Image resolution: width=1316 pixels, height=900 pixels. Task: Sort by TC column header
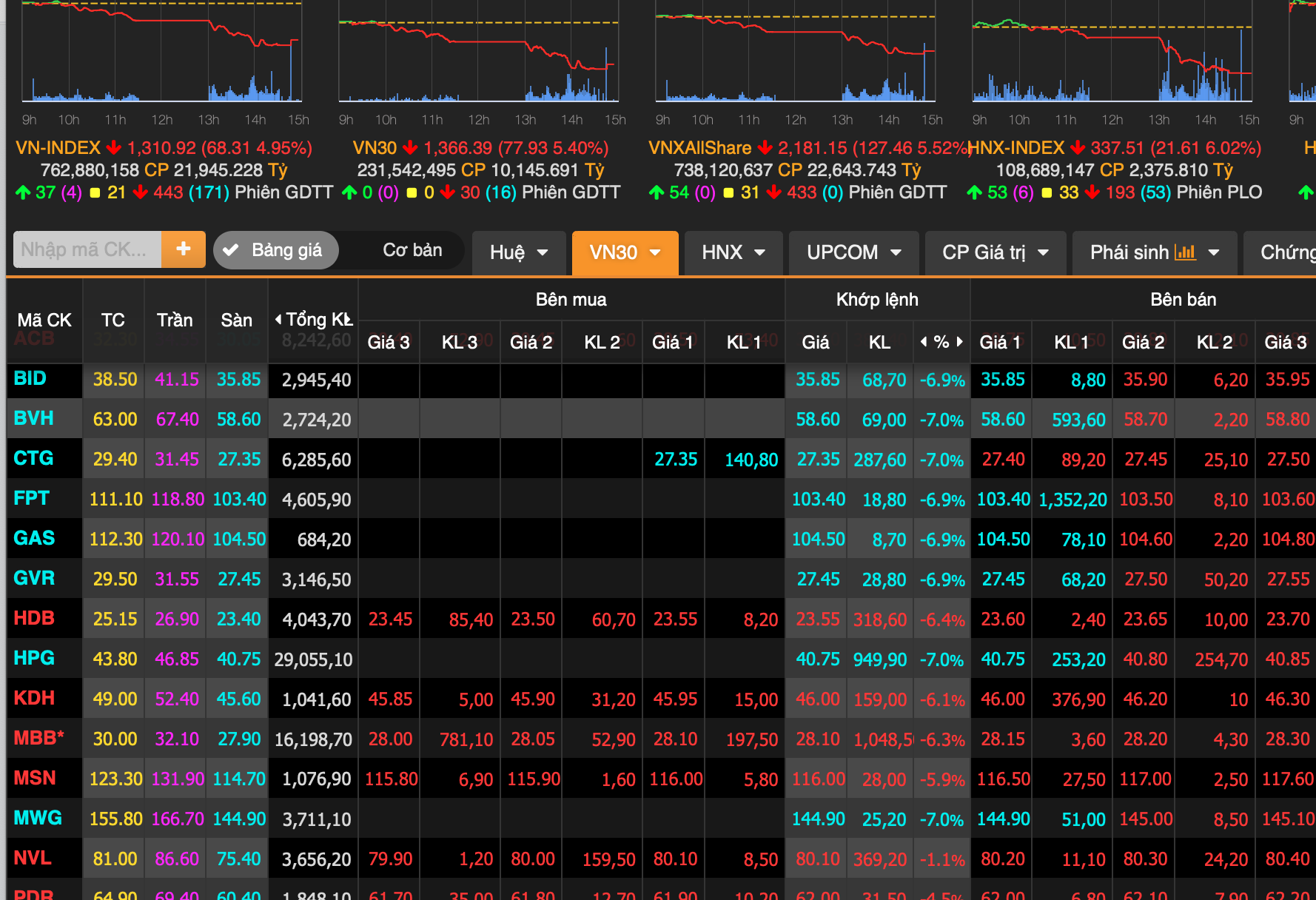coord(113,320)
